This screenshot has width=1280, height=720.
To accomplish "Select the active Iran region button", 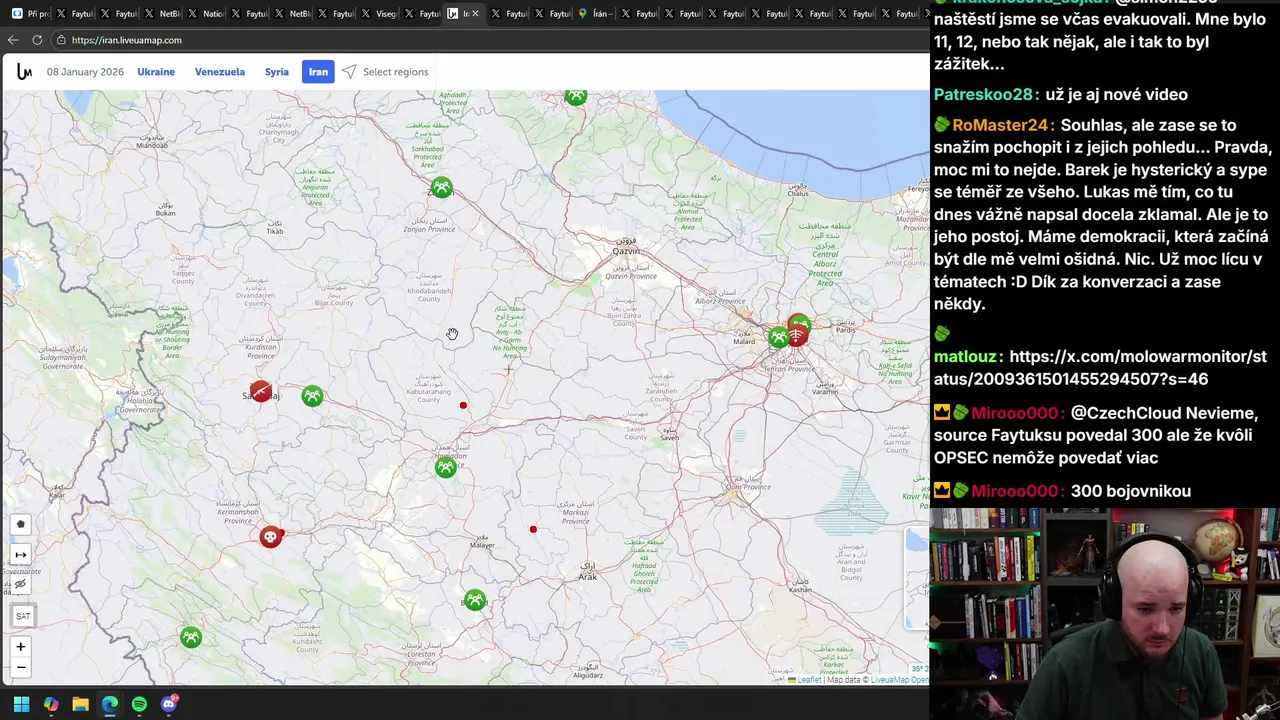I will (318, 72).
